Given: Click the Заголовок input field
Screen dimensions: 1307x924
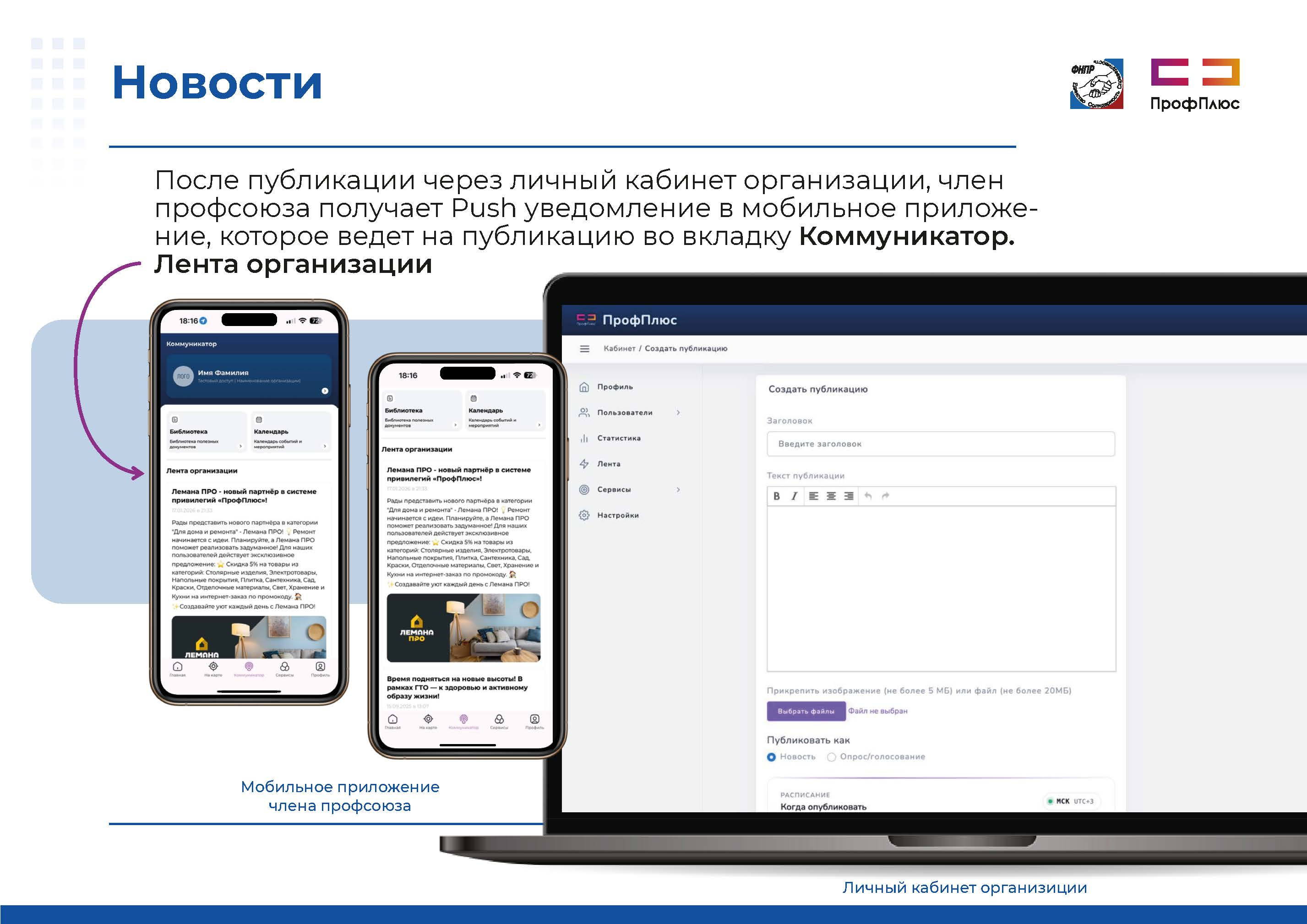Looking at the screenshot, I should (941, 444).
